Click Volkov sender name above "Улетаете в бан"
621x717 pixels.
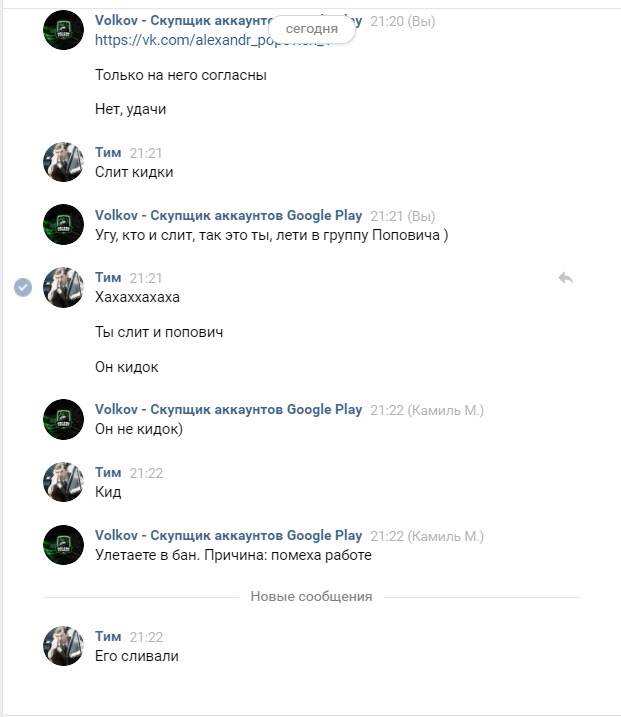228,535
